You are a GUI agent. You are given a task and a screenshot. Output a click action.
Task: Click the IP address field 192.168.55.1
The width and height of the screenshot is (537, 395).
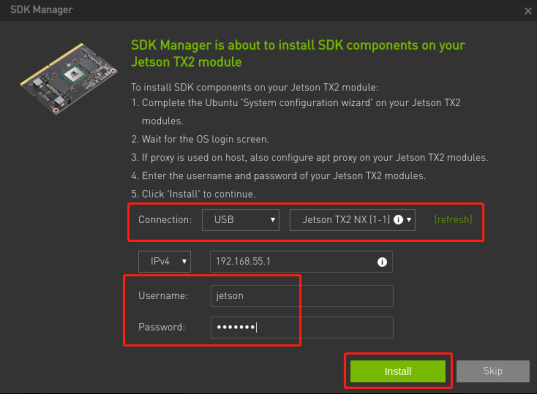click(x=301, y=262)
